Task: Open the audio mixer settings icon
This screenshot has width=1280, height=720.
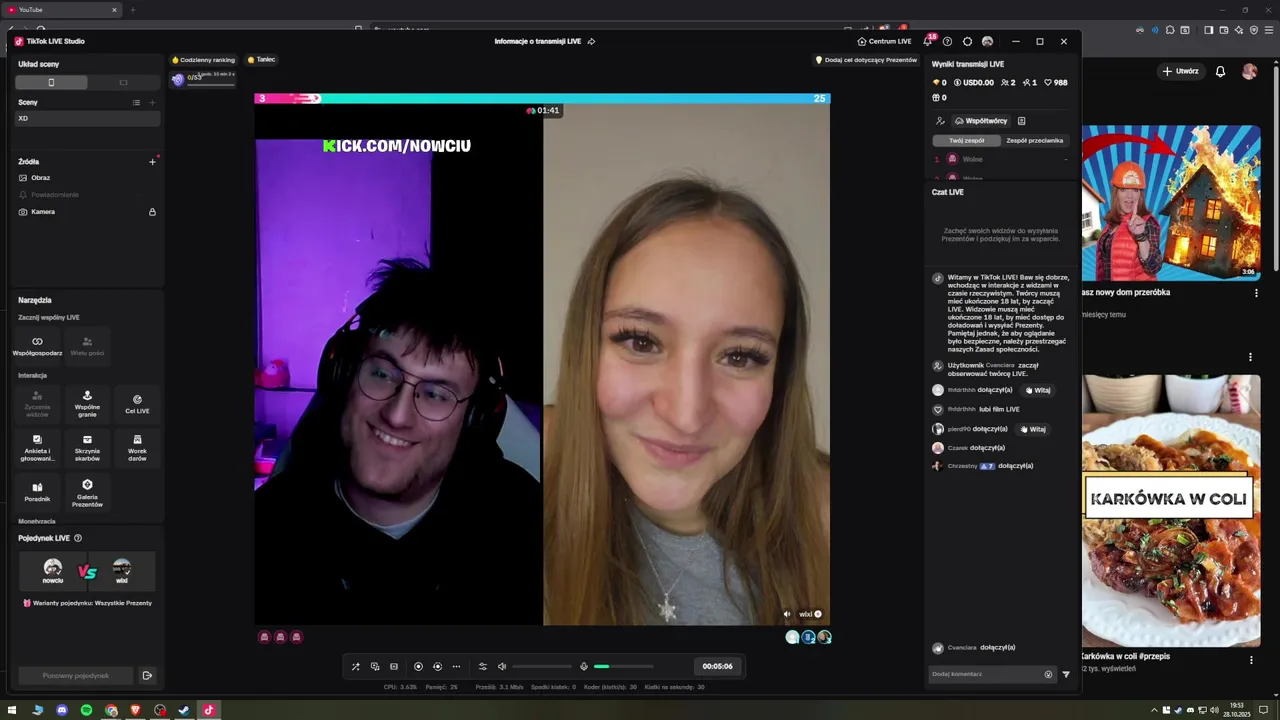Action: pyautogui.click(x=483, y=666)
